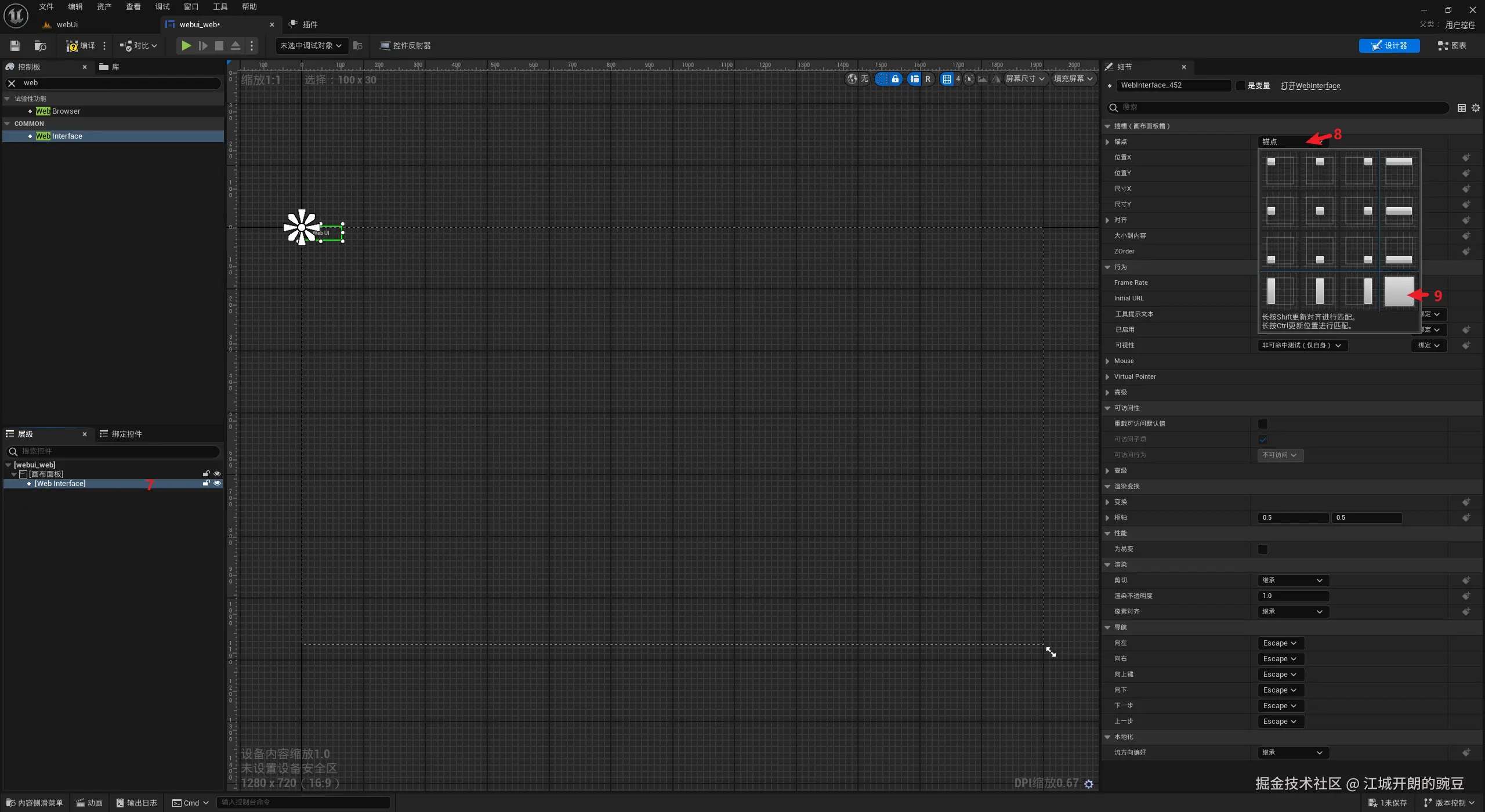Switch to 图表 graph mode button
This screenshot has width=1485, height=812.
[1452, 46]
